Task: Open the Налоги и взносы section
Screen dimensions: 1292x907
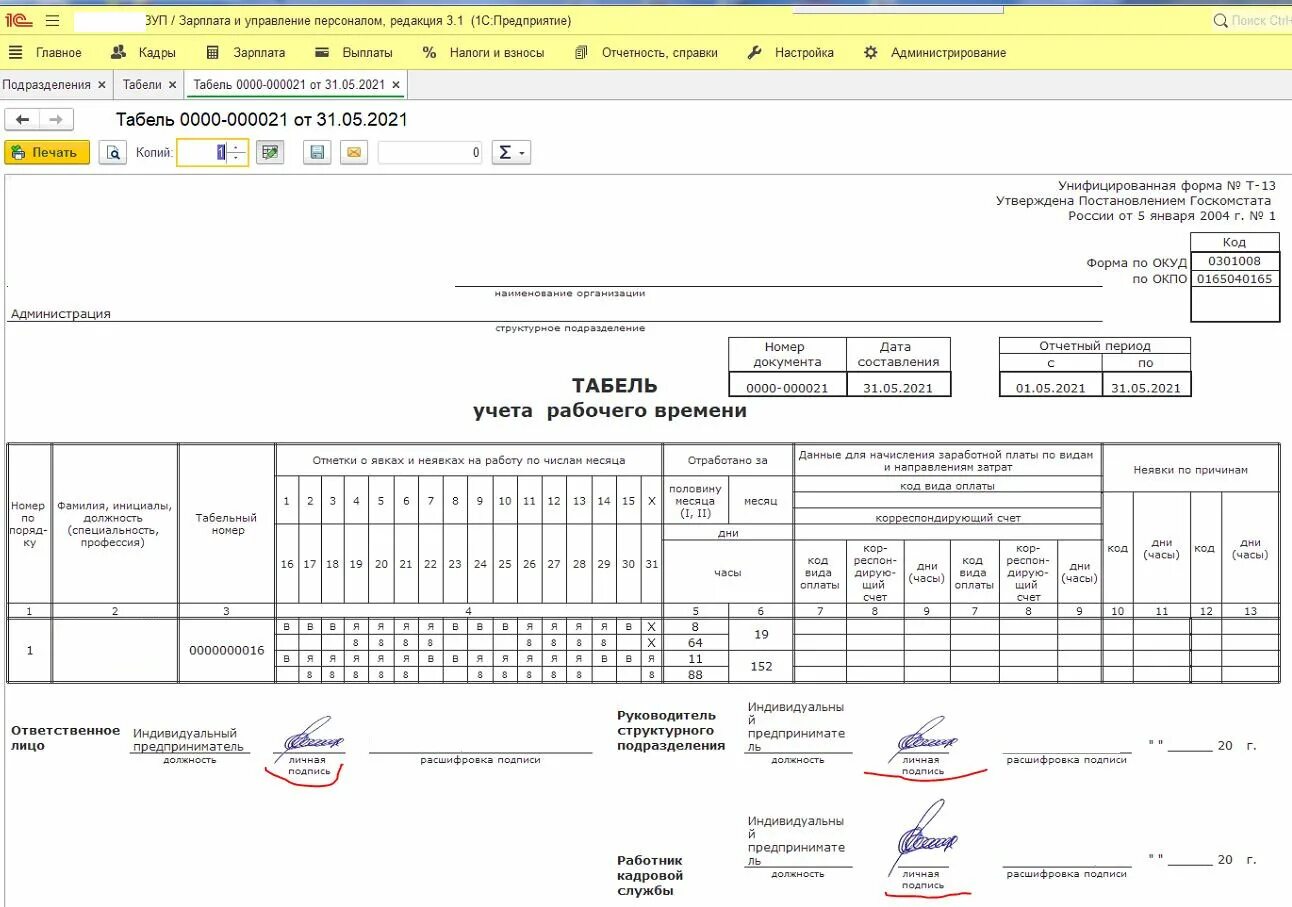Action: tap(497, 53)
